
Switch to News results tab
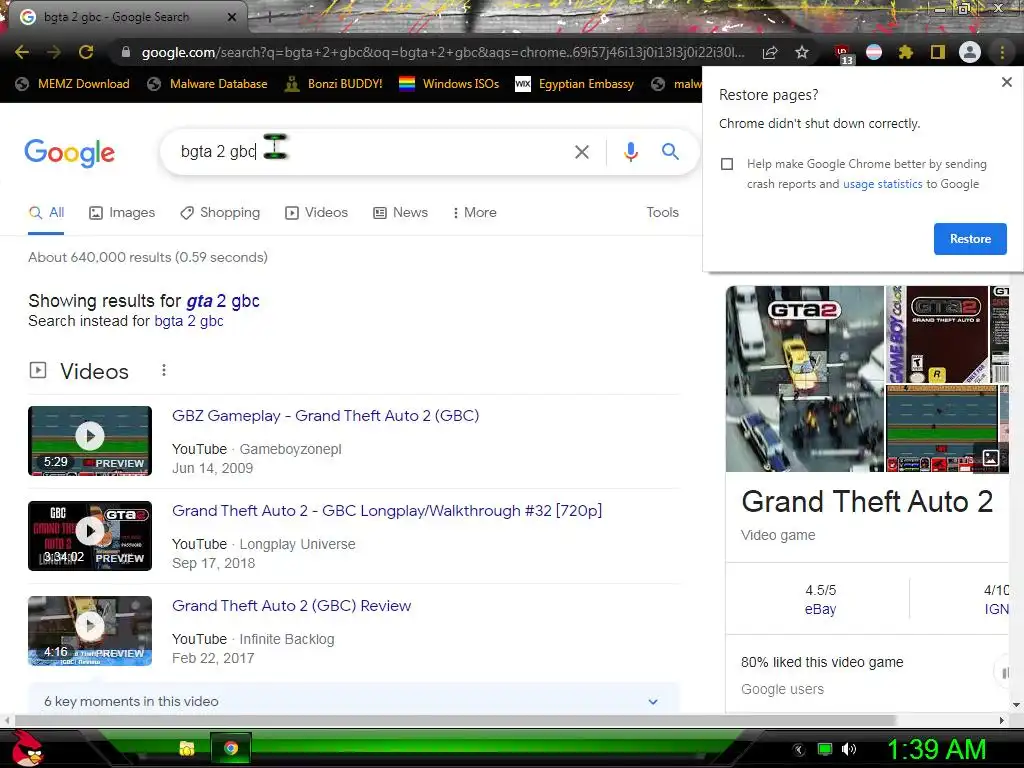(x=400, y=212)
